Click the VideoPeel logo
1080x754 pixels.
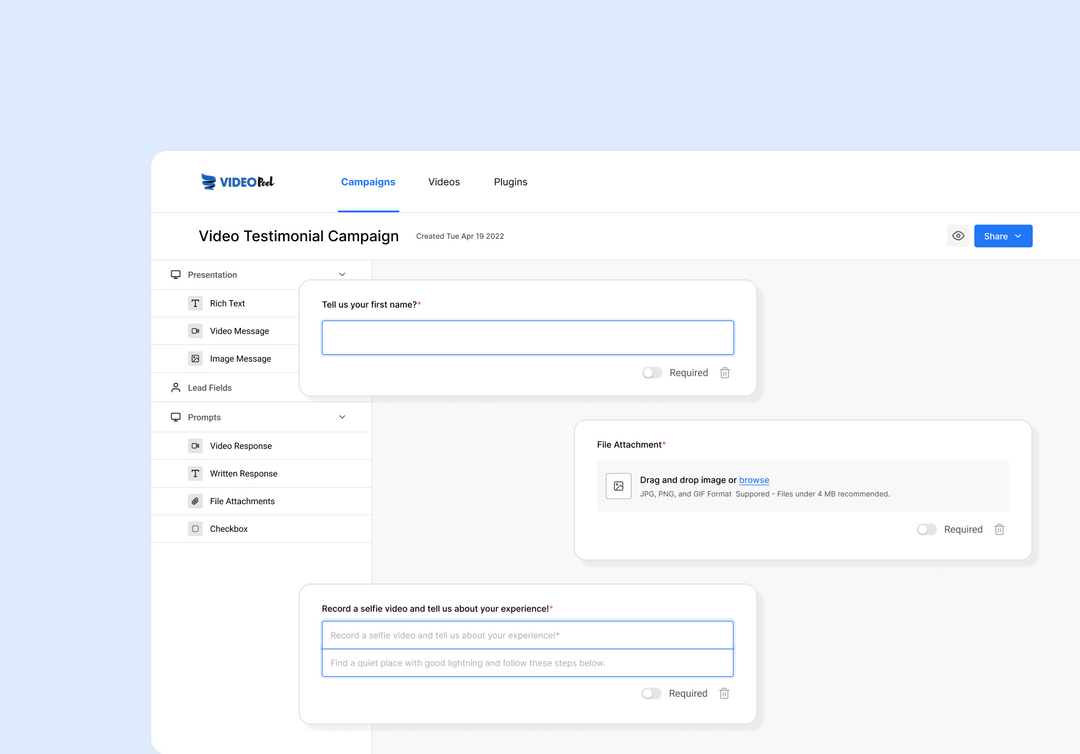point(237,181)
